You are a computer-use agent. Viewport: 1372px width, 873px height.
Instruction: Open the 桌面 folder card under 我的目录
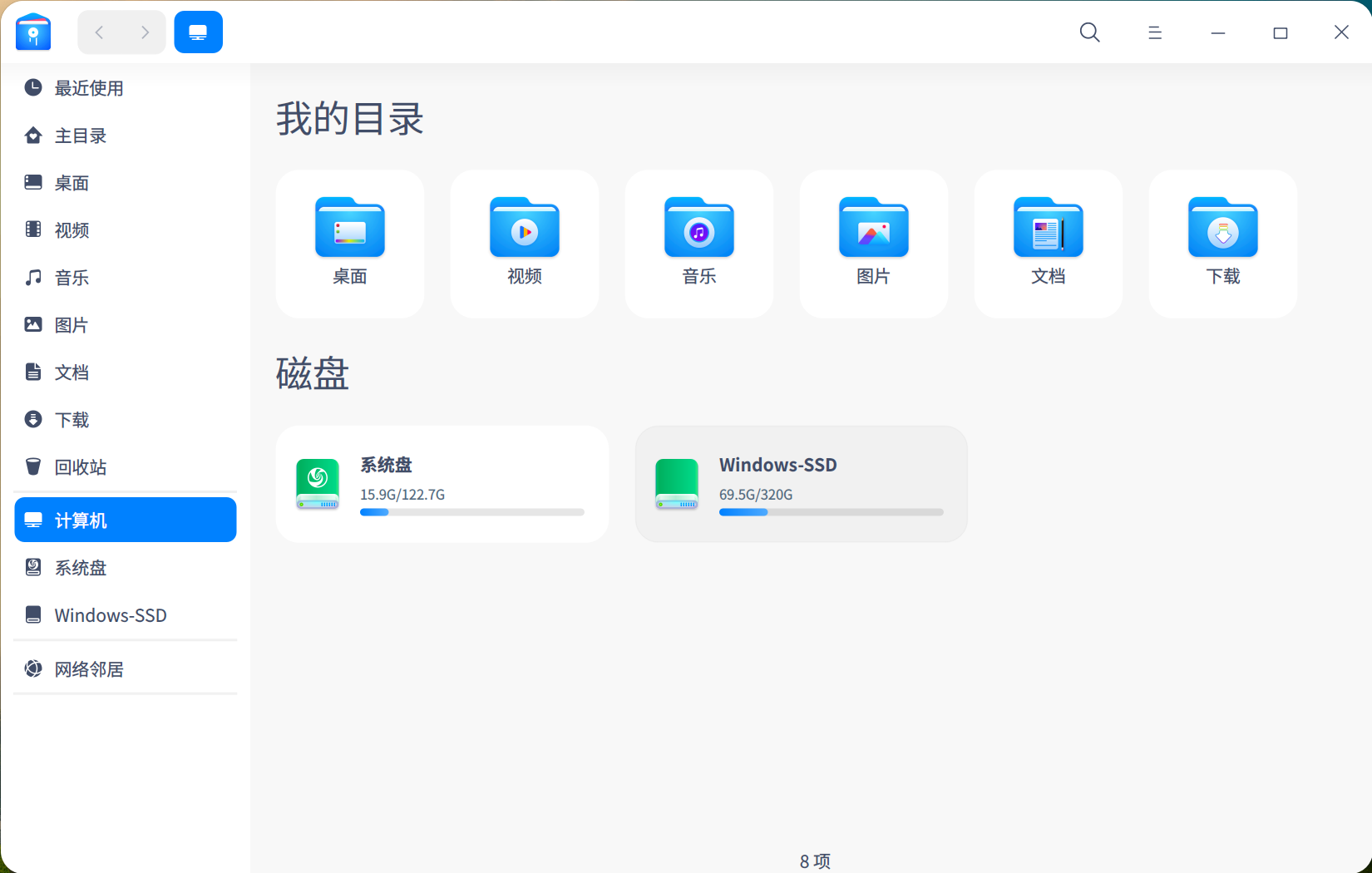pyautogui.click(x=349, y=243)
